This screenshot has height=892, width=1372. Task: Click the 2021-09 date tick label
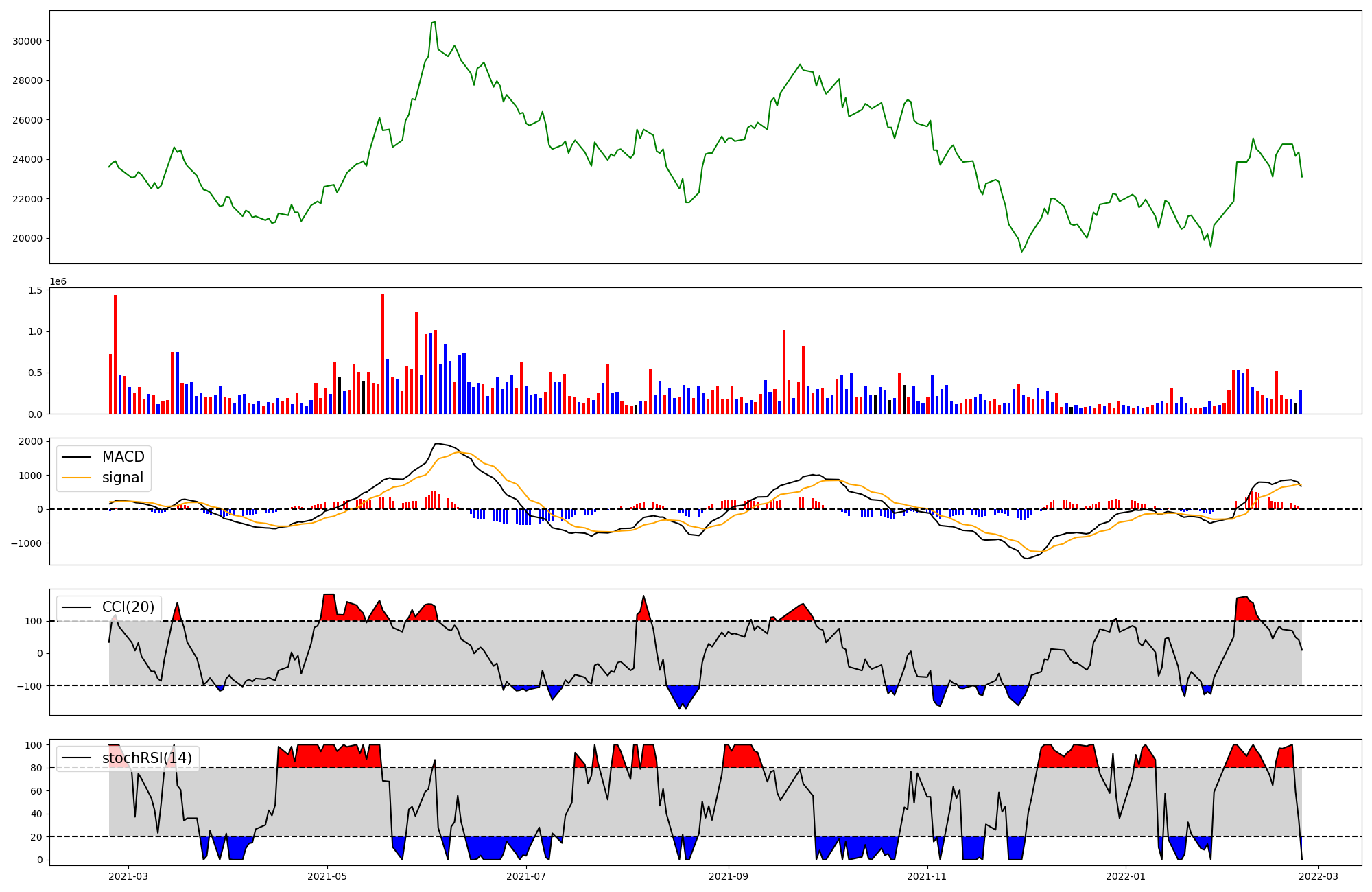[x=728, y=876]
